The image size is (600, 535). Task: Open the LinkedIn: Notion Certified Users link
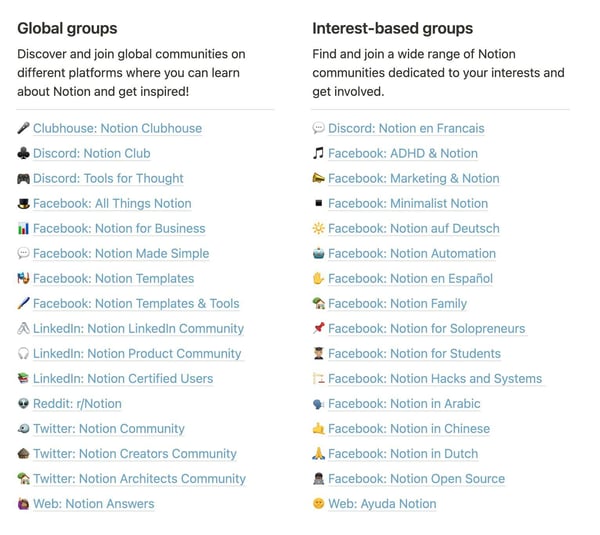(123, 378)
